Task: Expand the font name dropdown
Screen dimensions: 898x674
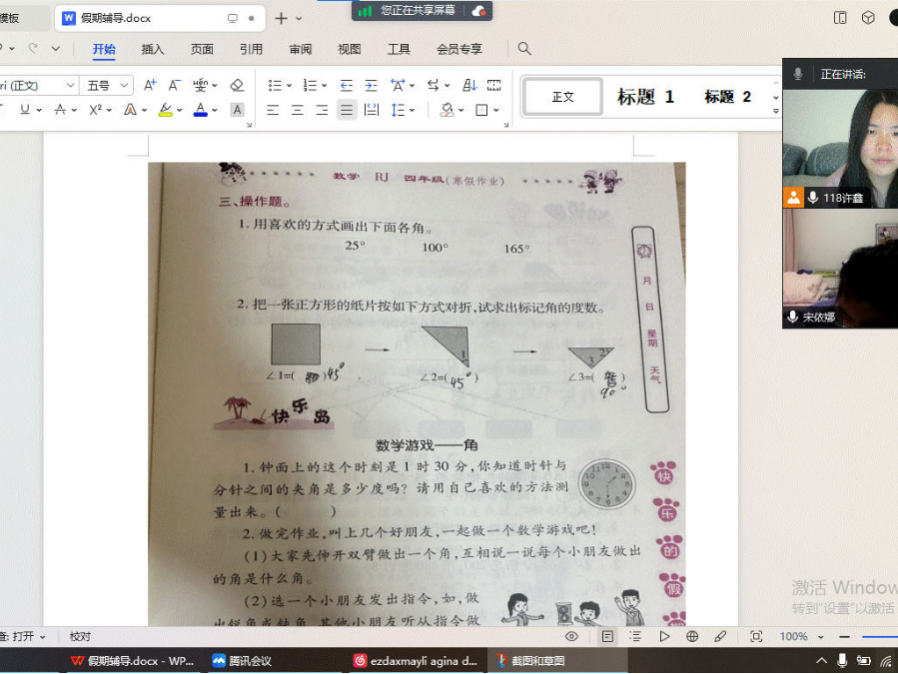Action: point(70,86)
